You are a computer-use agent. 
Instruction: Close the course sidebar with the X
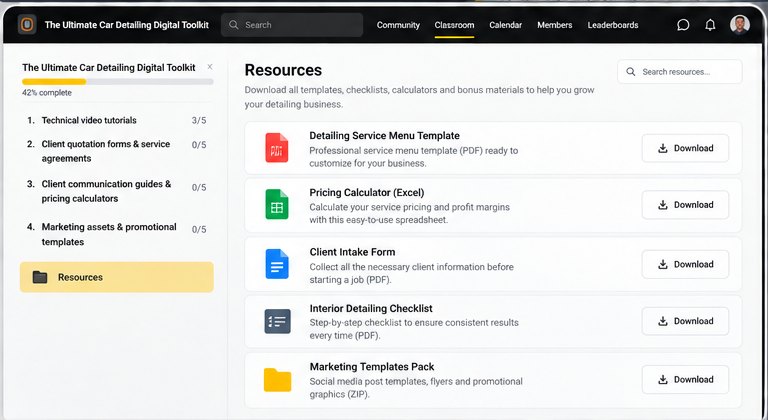(x=210, y=67)
